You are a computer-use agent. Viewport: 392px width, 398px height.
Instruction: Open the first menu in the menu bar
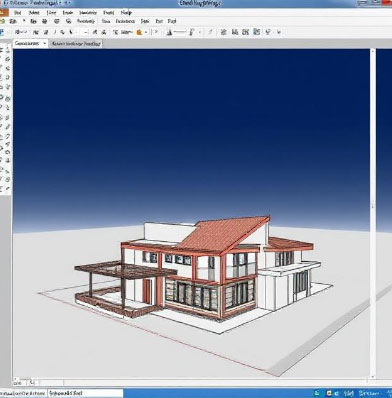(x=17, y=13)
